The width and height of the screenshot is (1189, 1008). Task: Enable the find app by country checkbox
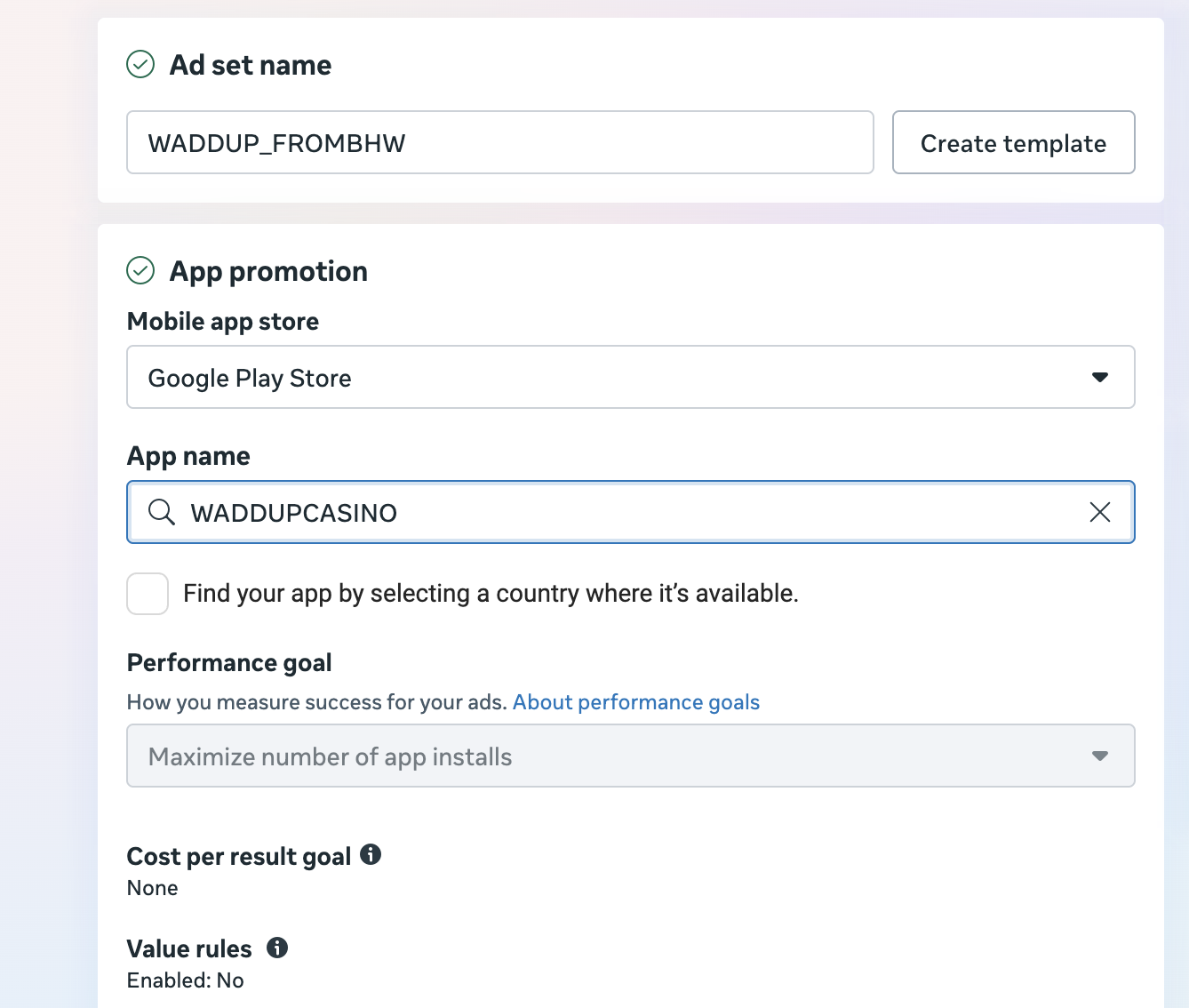click(x=148, y=594)
